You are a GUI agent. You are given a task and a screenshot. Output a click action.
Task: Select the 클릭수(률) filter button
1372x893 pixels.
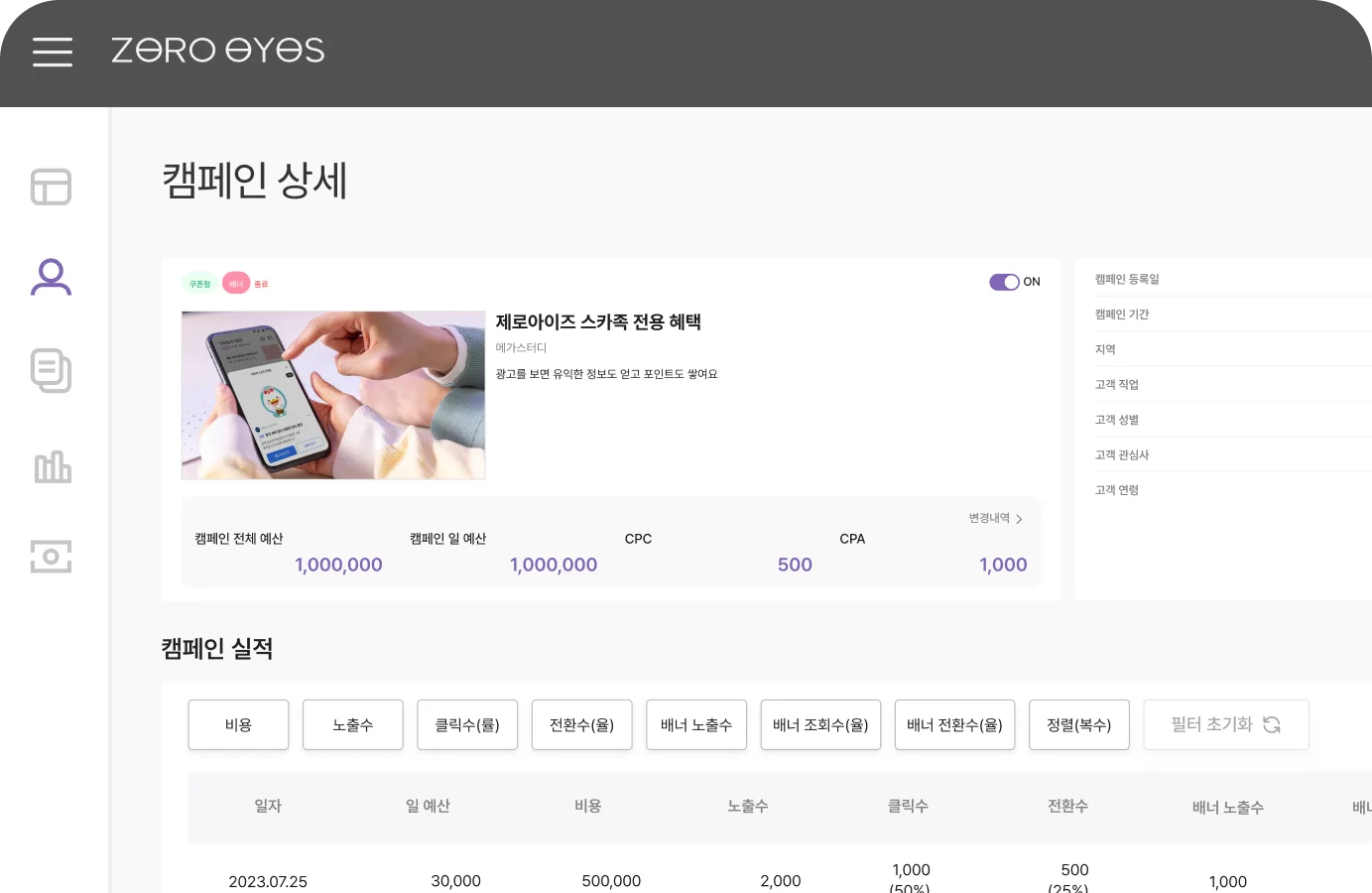pyautogui.click(x=467, y=725)
